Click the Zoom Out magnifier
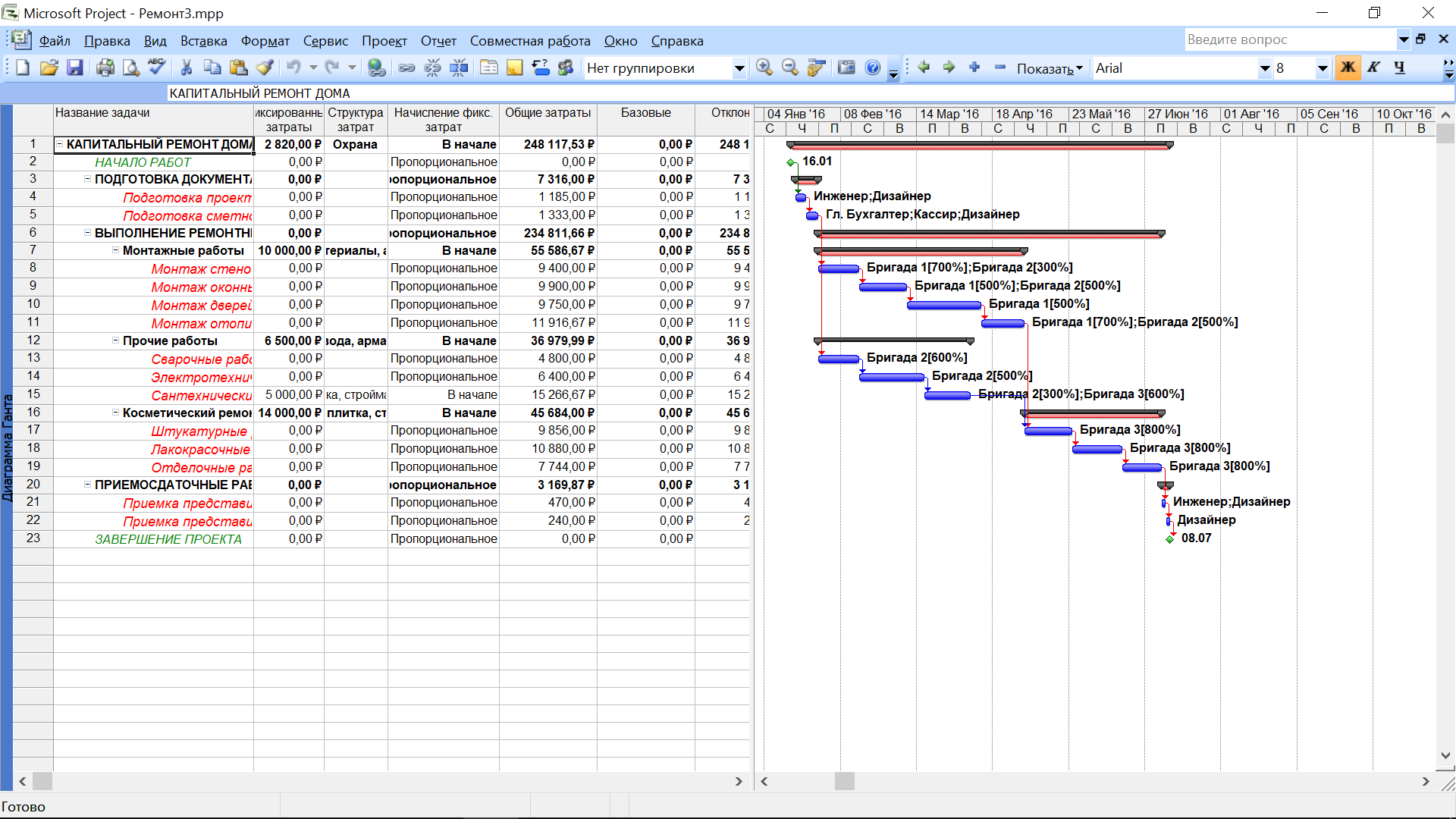Viewport: 1456px width, 819px height. click(x=790, y=68)
